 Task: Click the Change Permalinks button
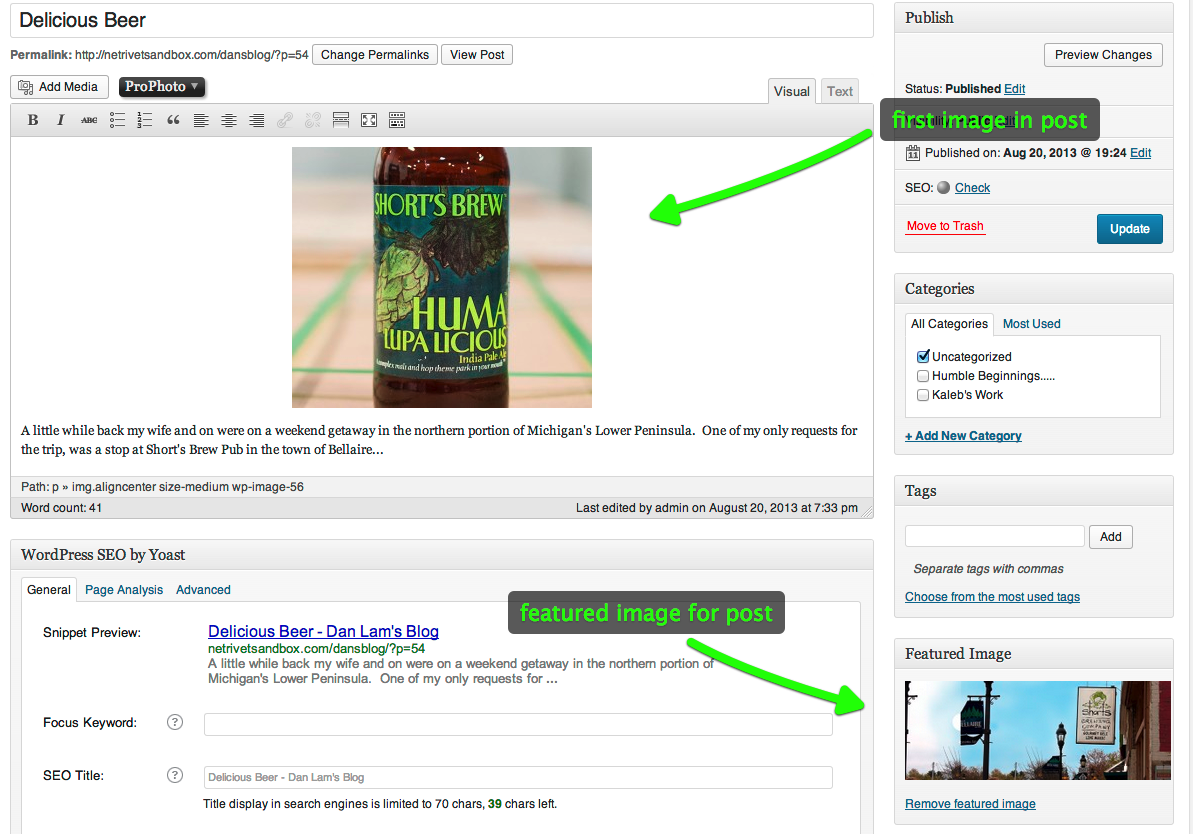(x=375, y=55)
